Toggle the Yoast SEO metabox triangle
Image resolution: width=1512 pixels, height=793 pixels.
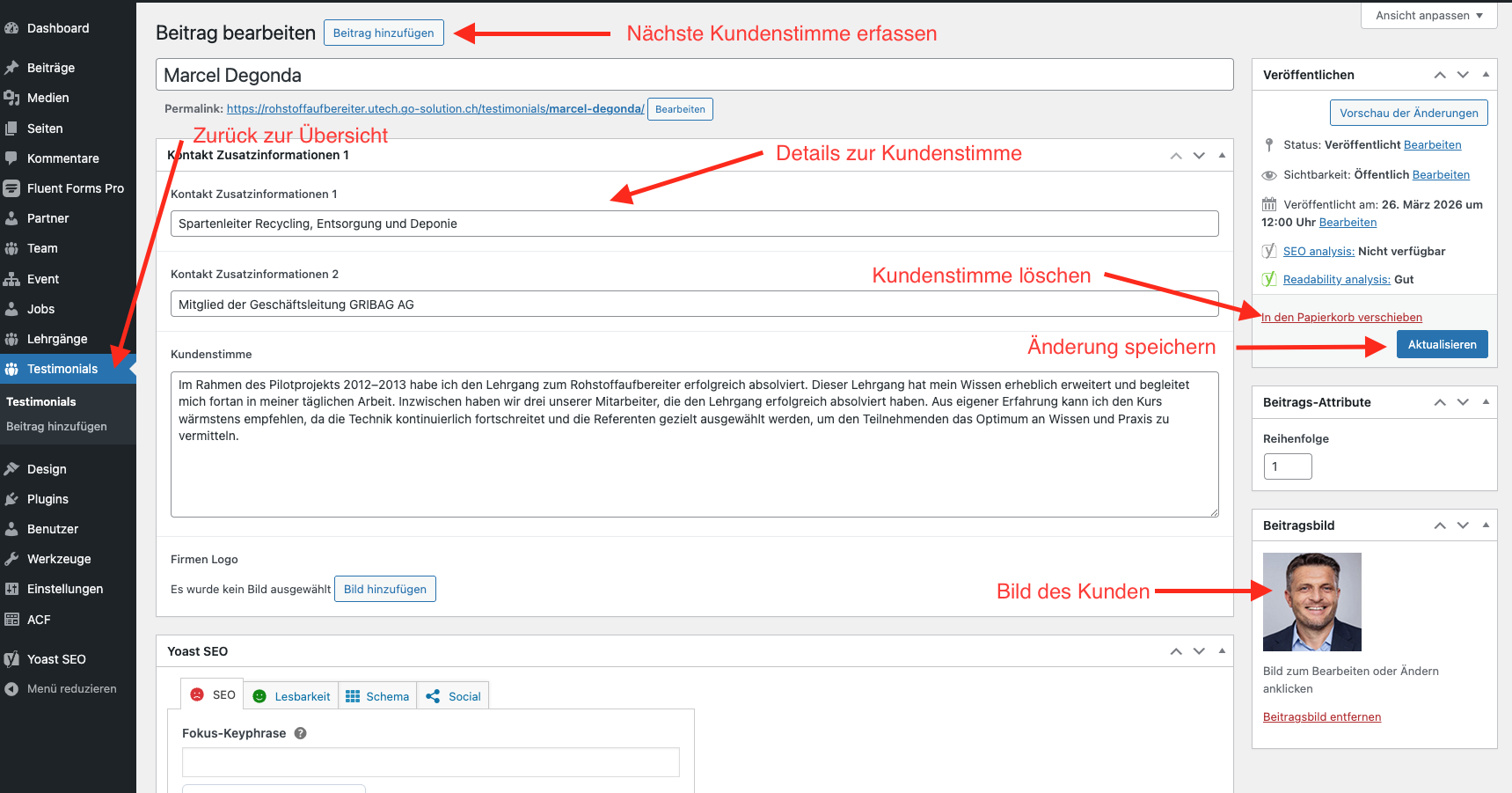click(x=1222, y=651)
